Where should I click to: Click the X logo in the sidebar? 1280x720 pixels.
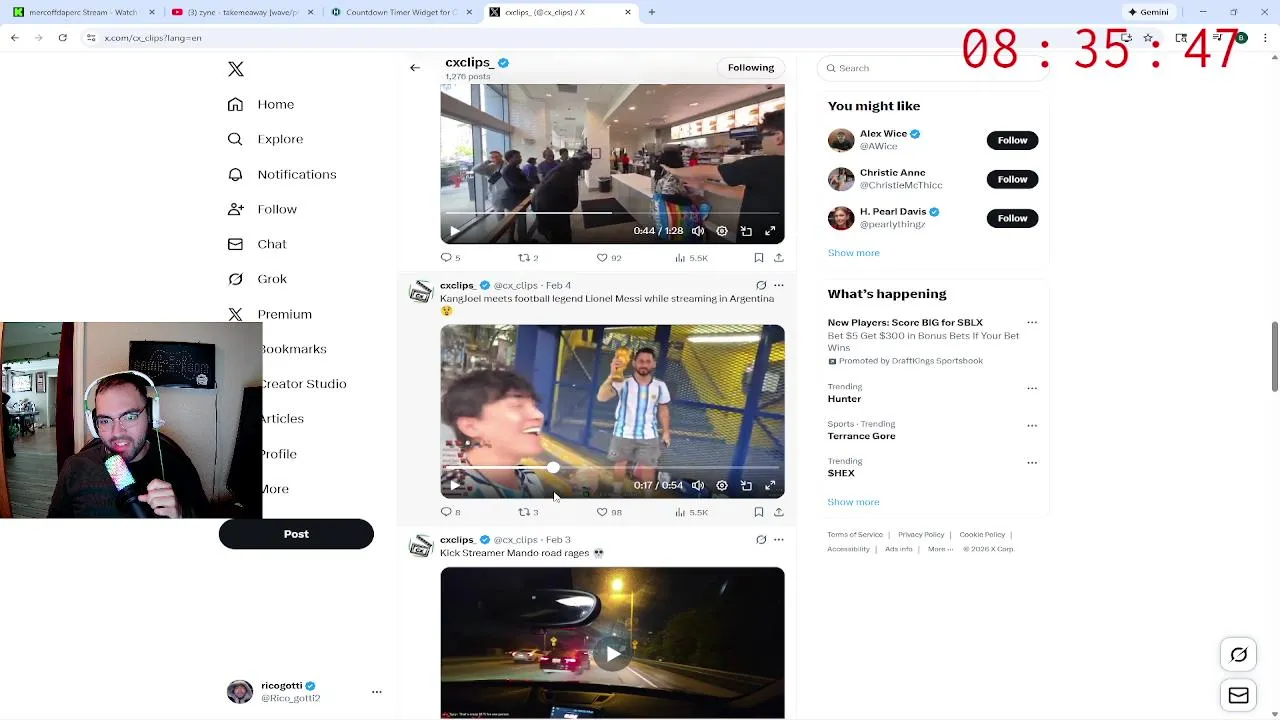(x=236, y=69)
